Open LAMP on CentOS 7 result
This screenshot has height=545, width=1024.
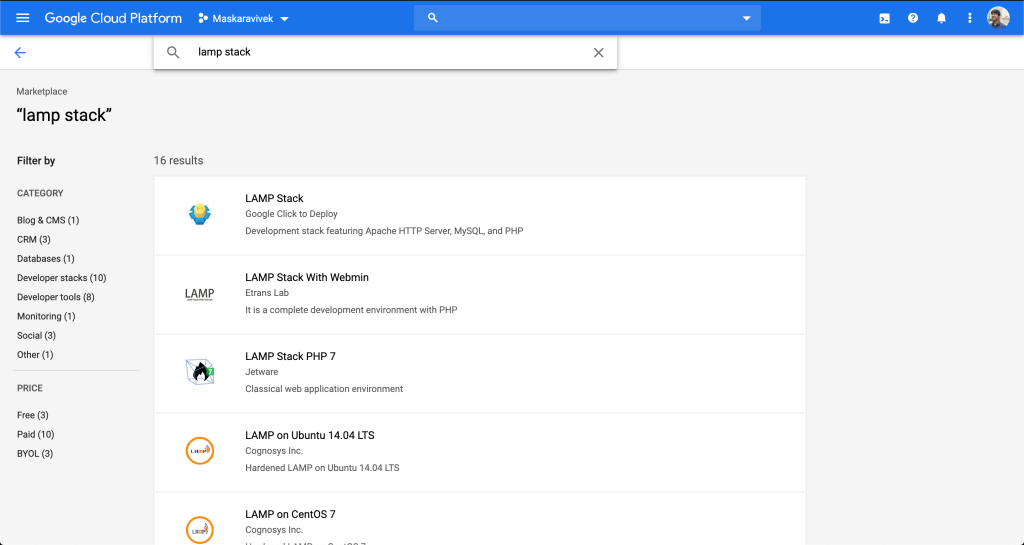pyautogui.click(x=291, y=514)
